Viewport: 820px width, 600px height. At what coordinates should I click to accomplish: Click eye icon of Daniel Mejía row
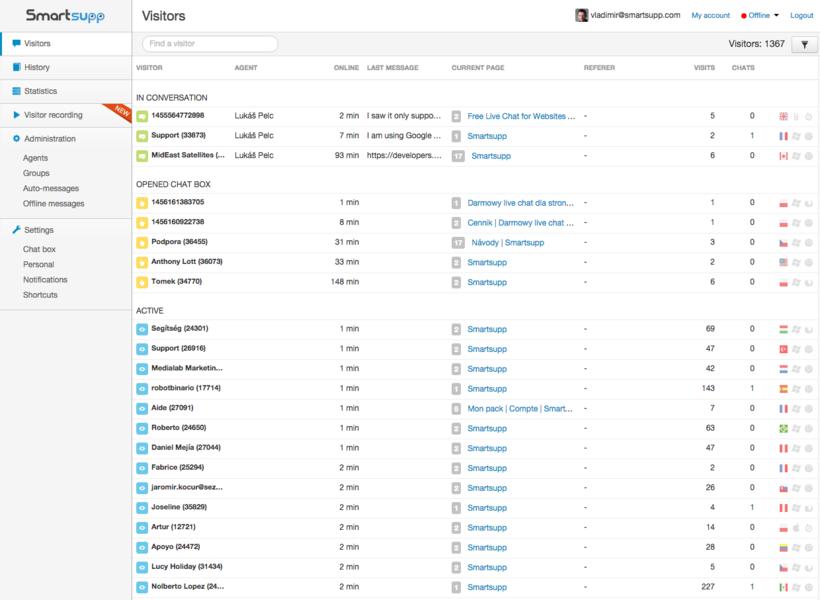[142, 449]
